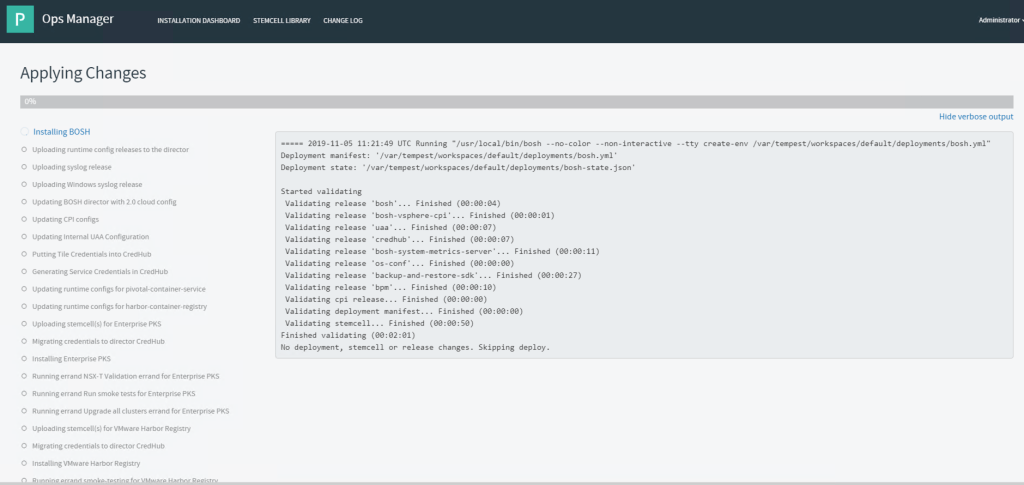The height and width of the screenshot is (485, 1024).
Task: Open the Installation Dashboard page
Action: 198,20
